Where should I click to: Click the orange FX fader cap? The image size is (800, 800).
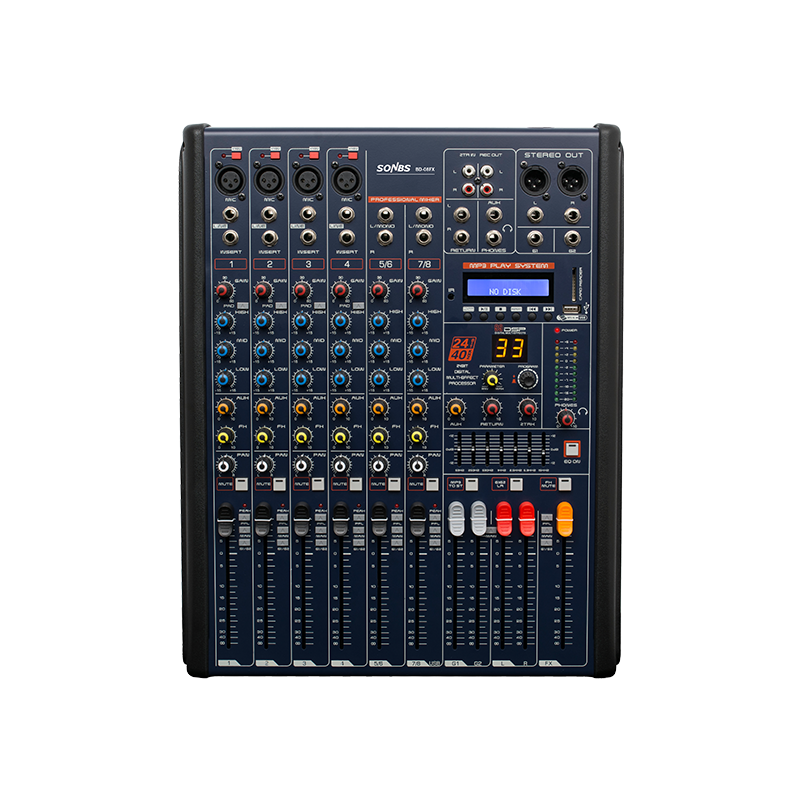[x=565, y=518]
